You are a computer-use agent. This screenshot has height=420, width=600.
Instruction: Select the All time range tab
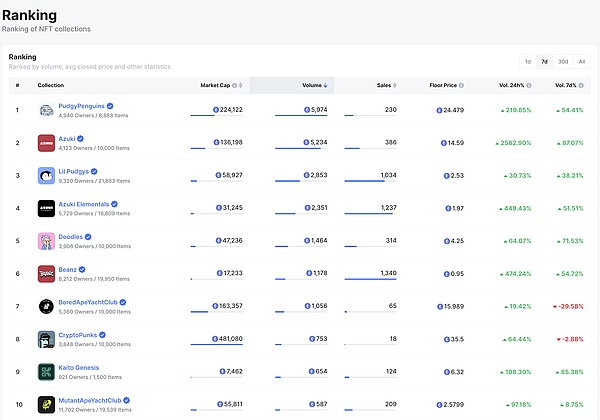point(582,62)
